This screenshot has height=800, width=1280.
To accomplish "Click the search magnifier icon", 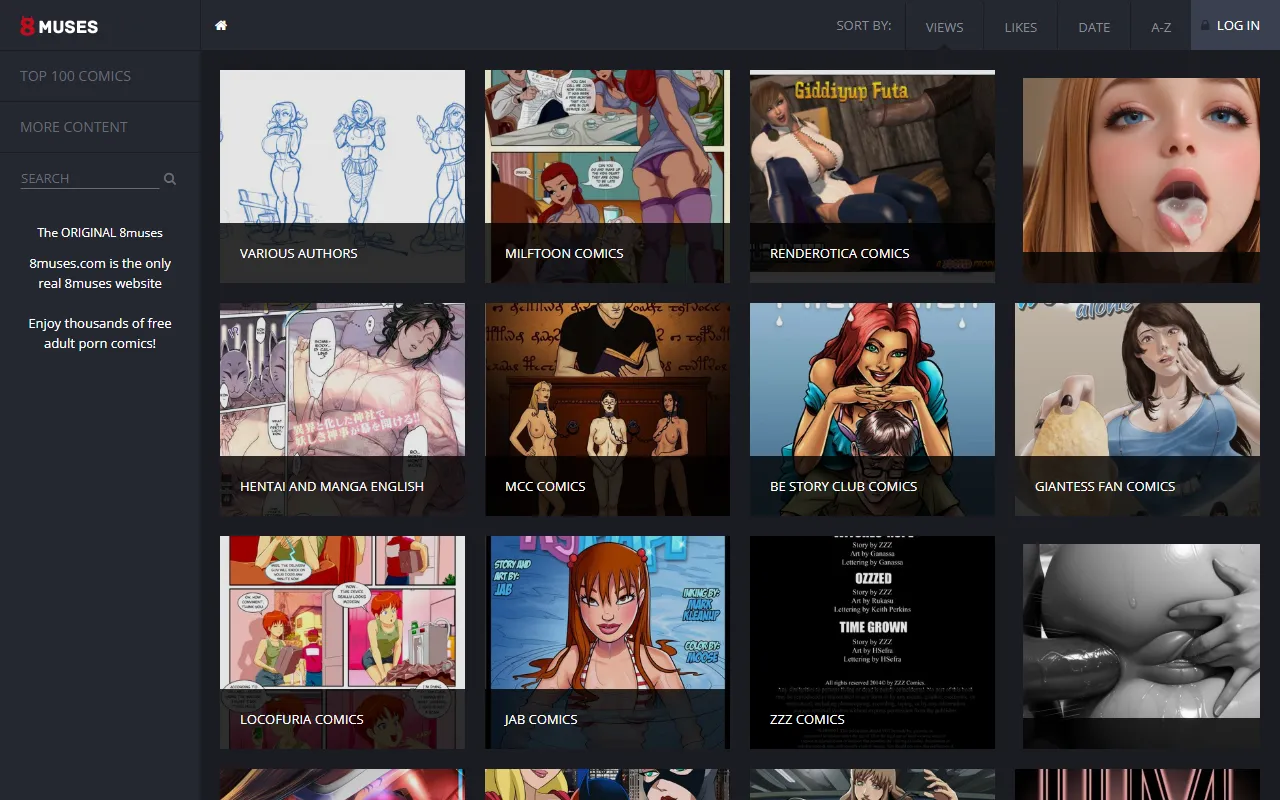I will 170,179.
